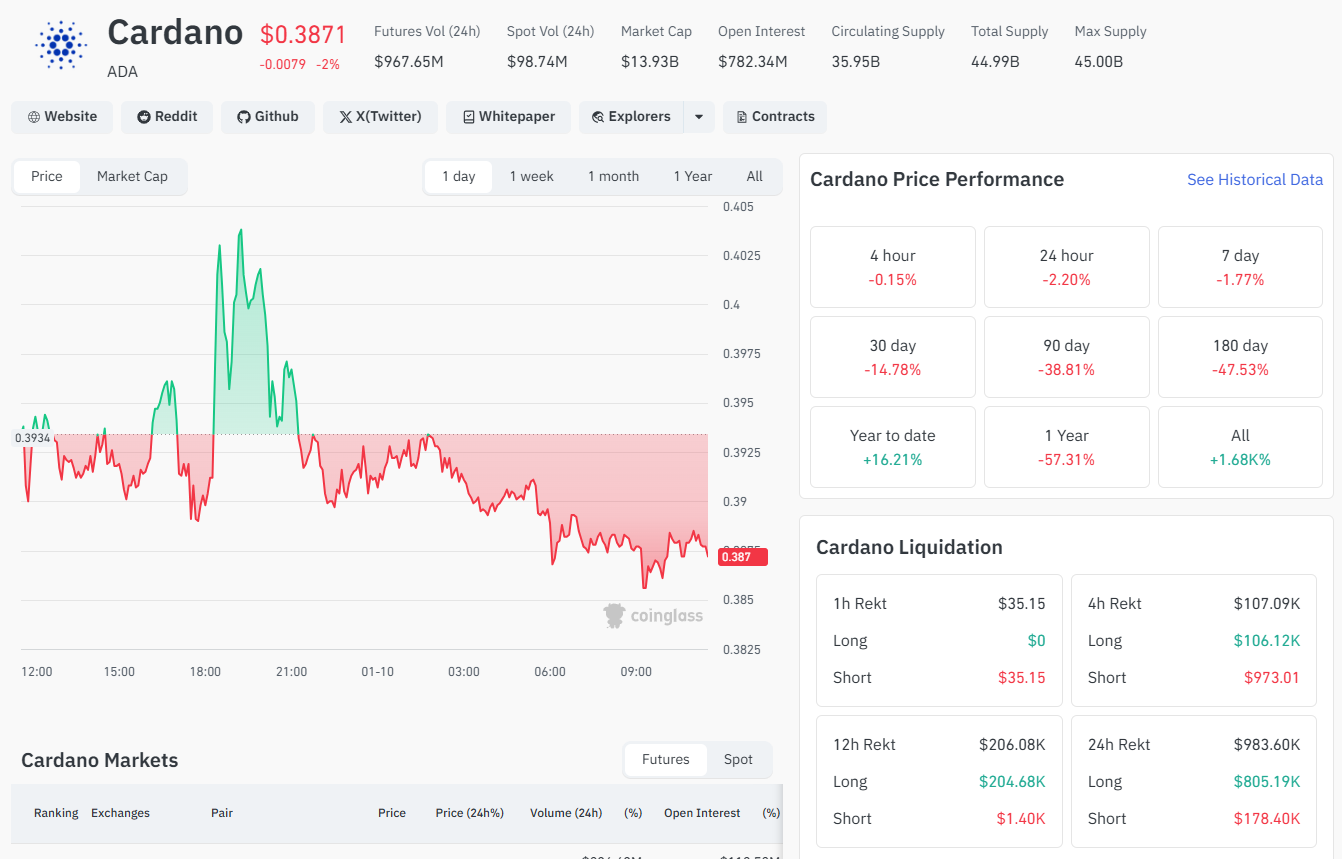1342x859 pixels.
Task: Show the 1 Year chart range
Action: coord(692,177)
